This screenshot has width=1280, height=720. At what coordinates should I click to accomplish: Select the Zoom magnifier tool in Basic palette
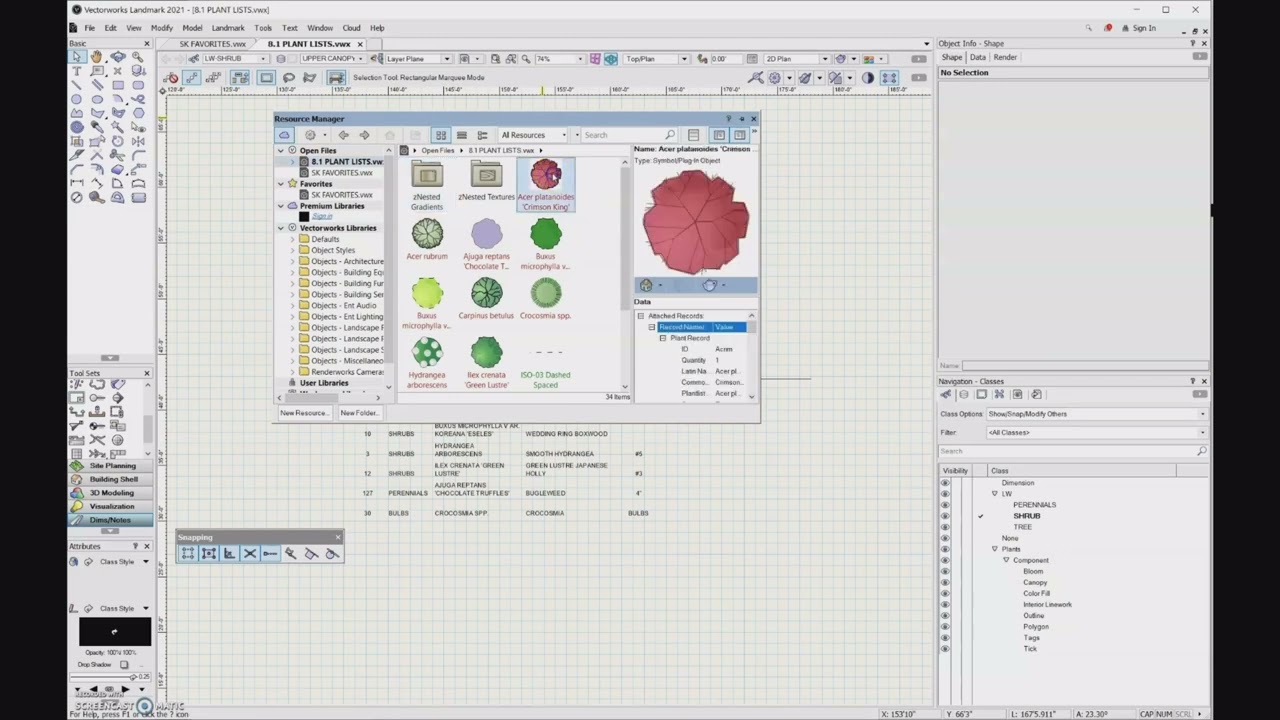click(138, 57)
